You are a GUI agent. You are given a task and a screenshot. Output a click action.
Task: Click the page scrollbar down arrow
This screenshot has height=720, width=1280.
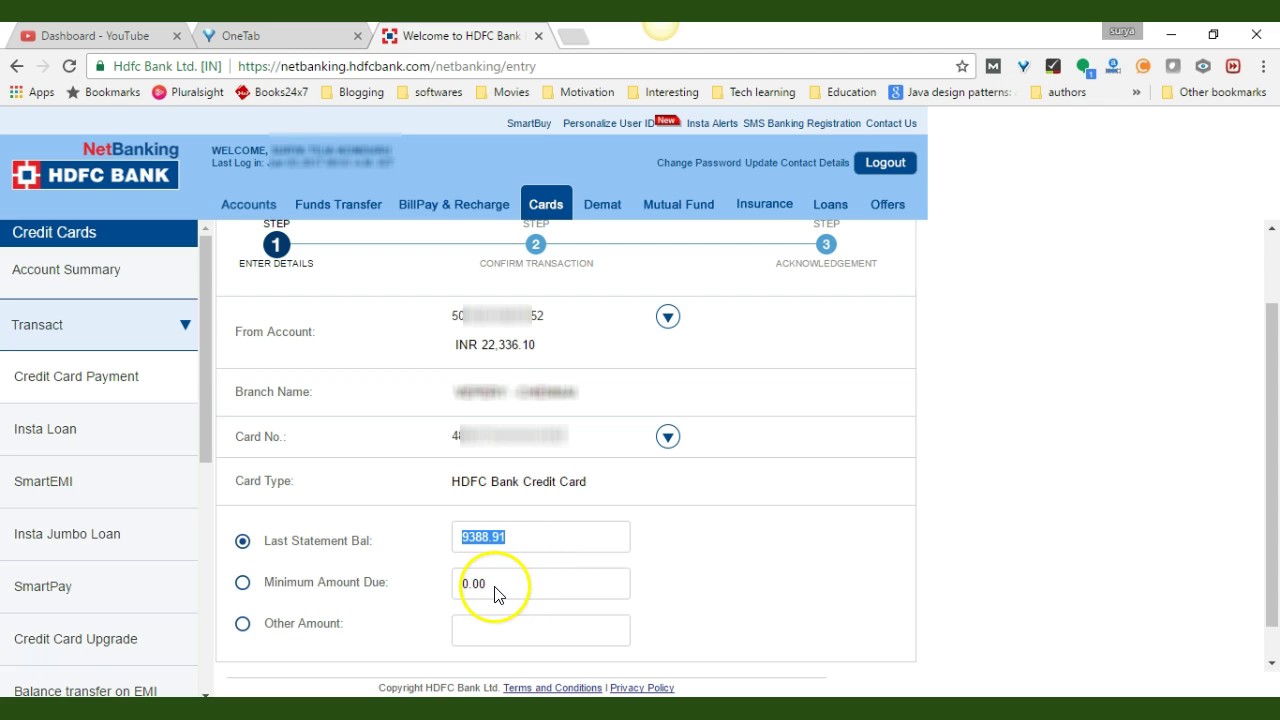pos(1272,663)
